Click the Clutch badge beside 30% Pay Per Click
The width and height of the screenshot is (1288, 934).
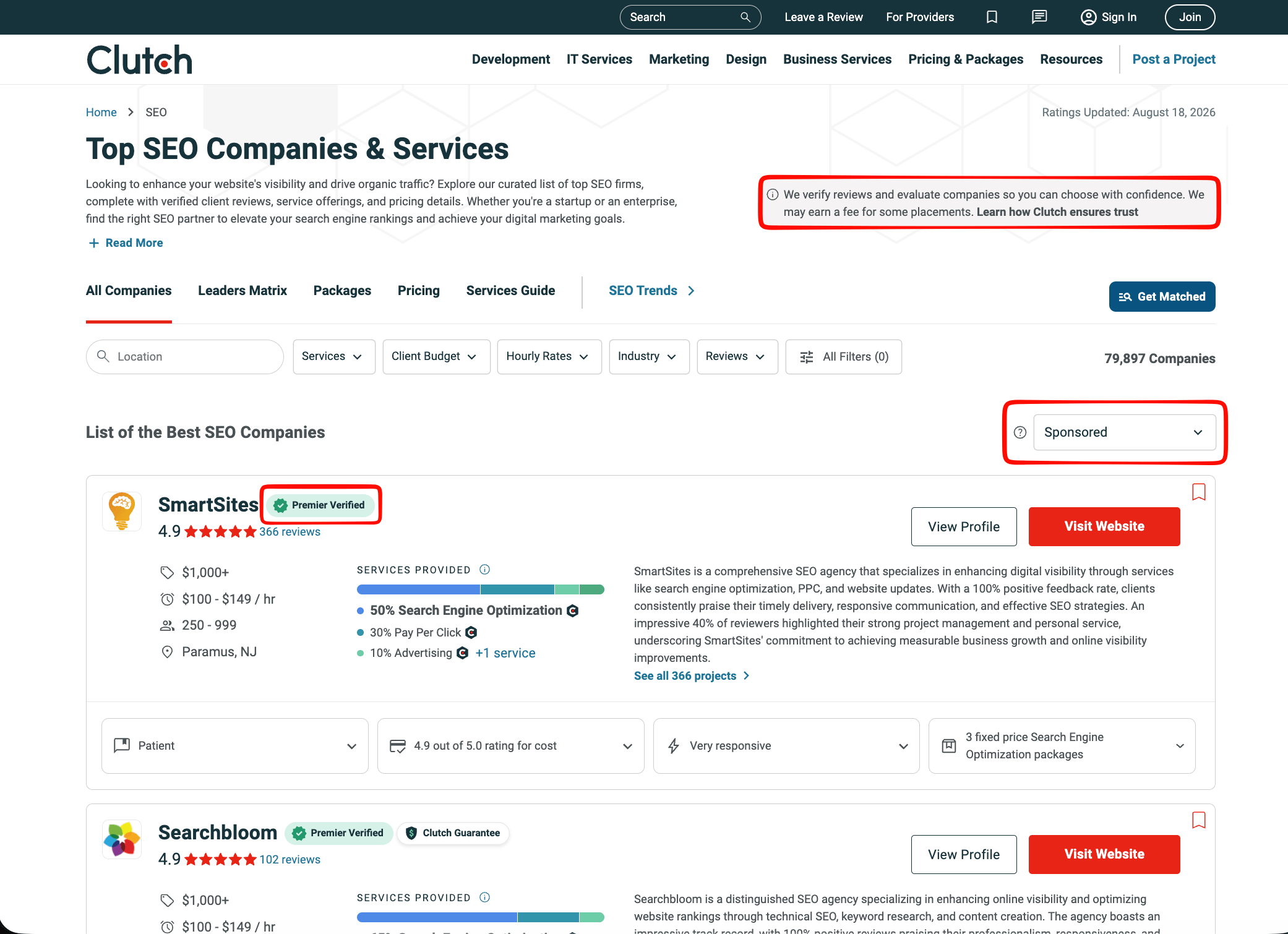coord(471,632)
